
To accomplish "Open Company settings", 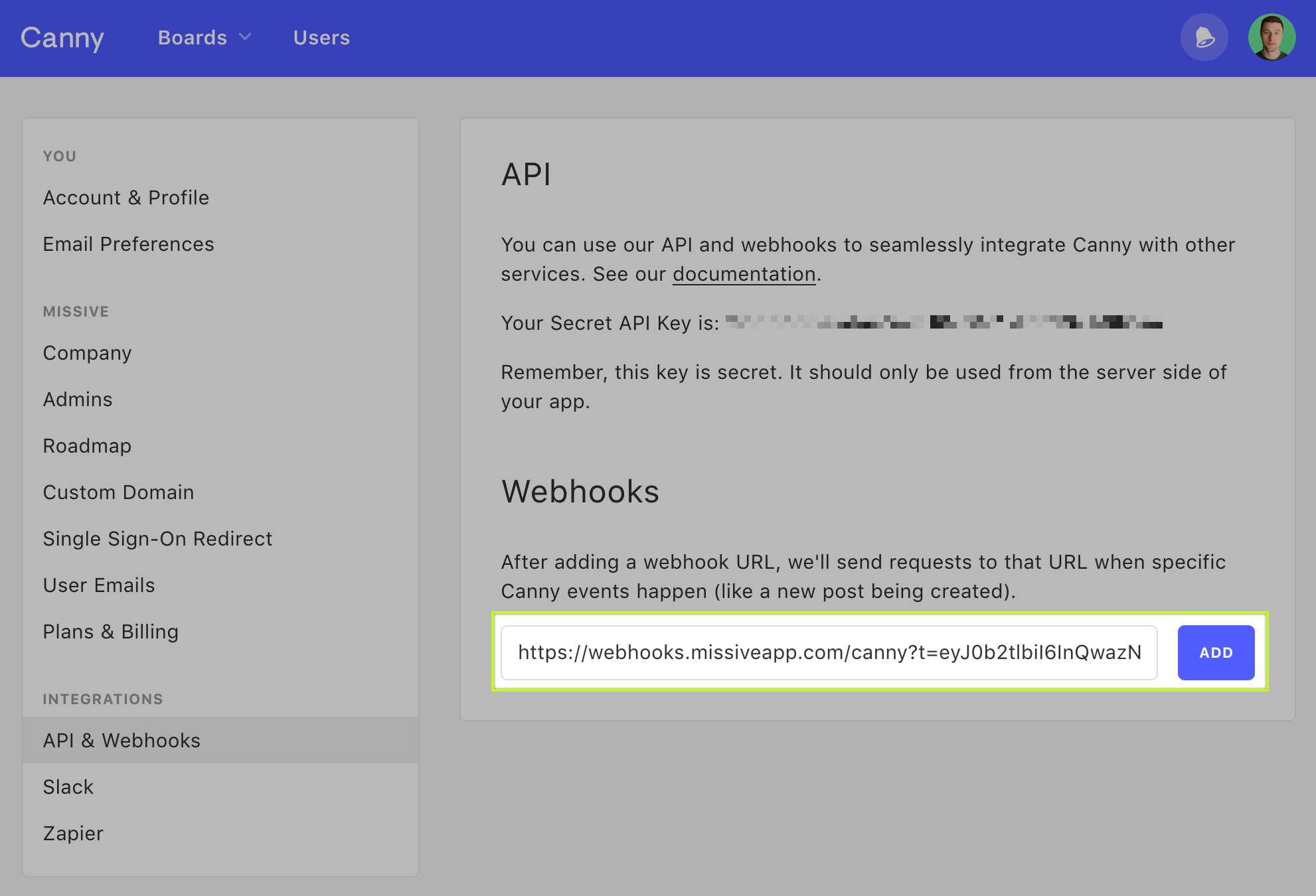I will coord(88,353).
